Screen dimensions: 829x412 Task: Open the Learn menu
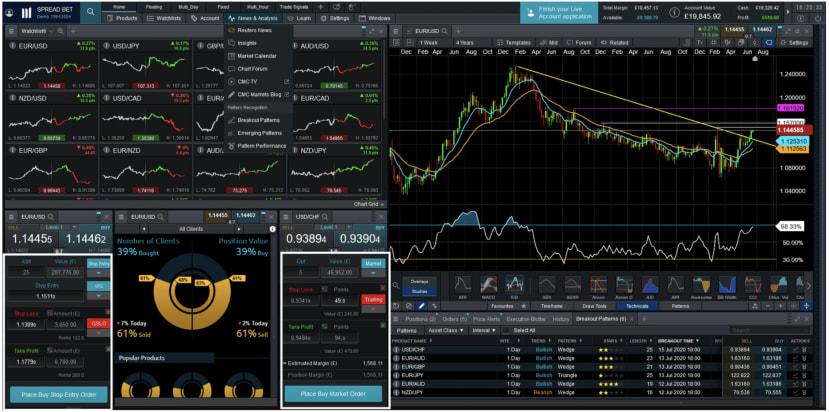[x=300, y=18]
